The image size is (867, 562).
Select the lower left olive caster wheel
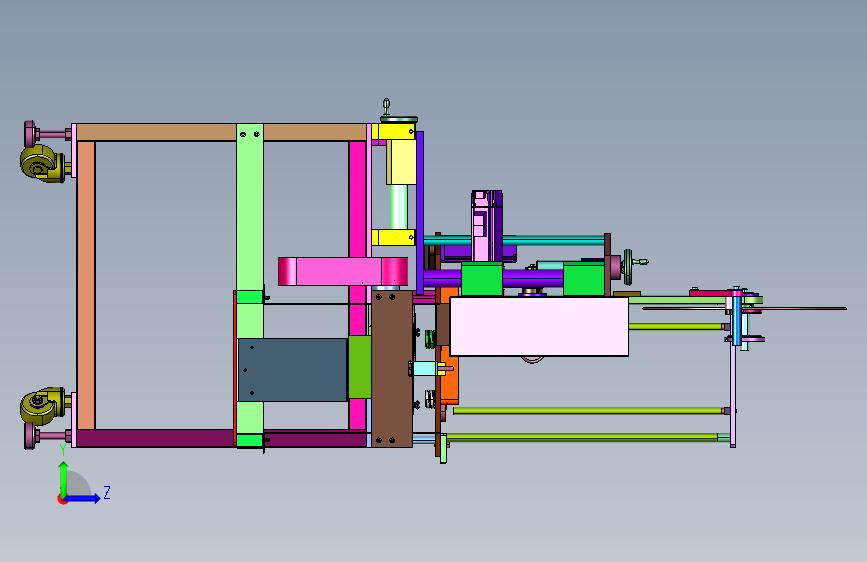tap(43, 405)
